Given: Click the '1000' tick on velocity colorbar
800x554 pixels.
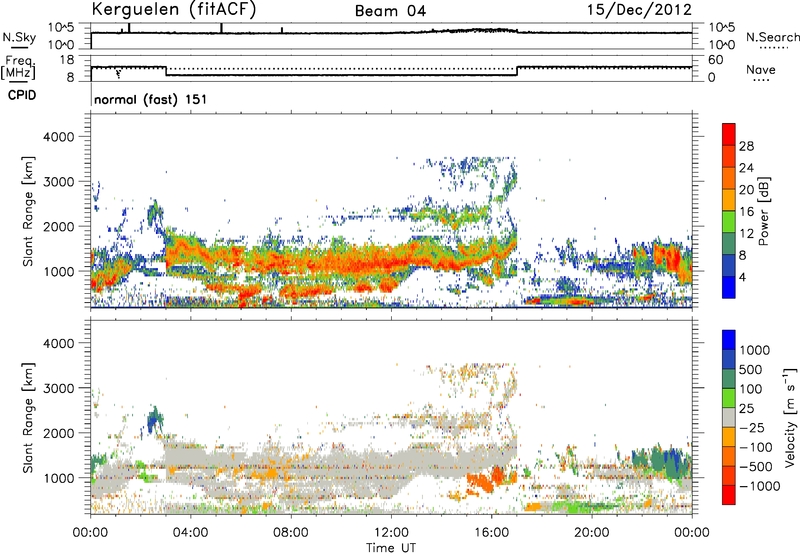Looking at the screenshot, I should 755,350.
